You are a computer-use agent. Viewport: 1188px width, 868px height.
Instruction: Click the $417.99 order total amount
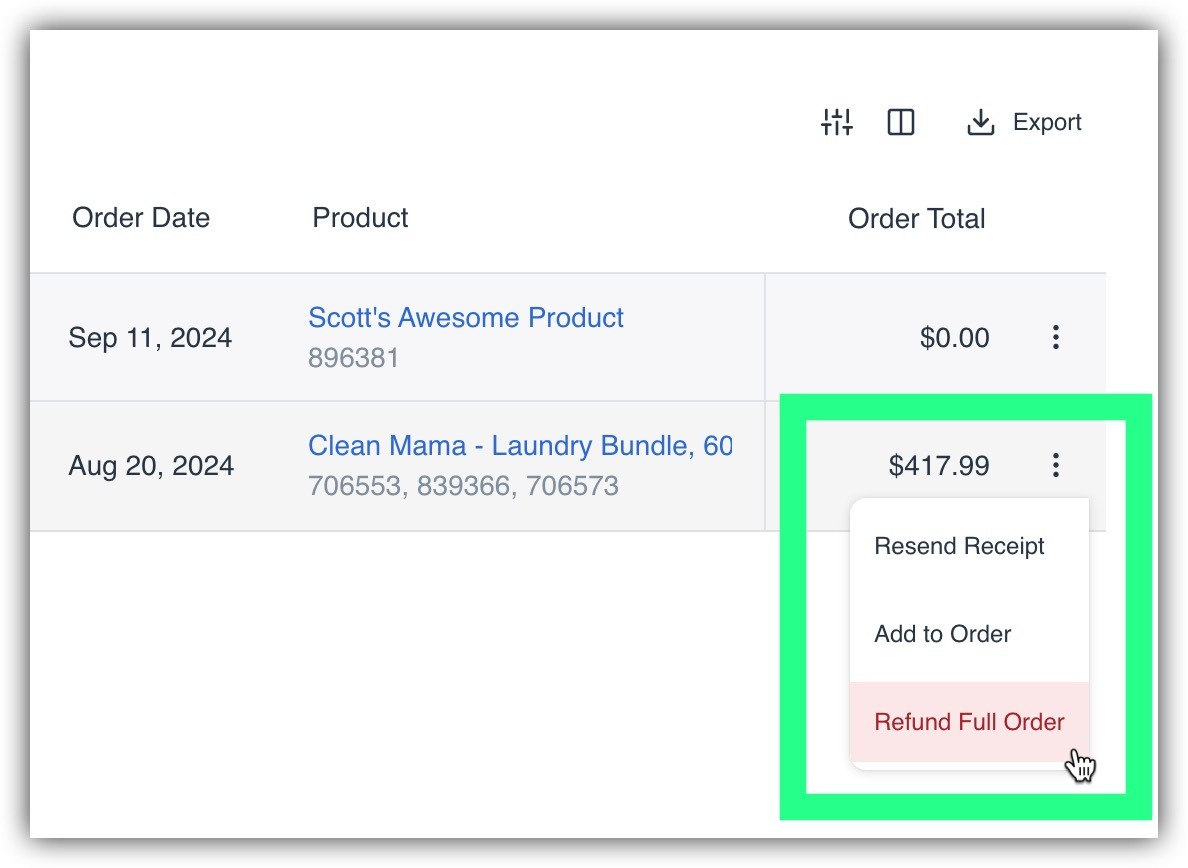tap(938, 465)
